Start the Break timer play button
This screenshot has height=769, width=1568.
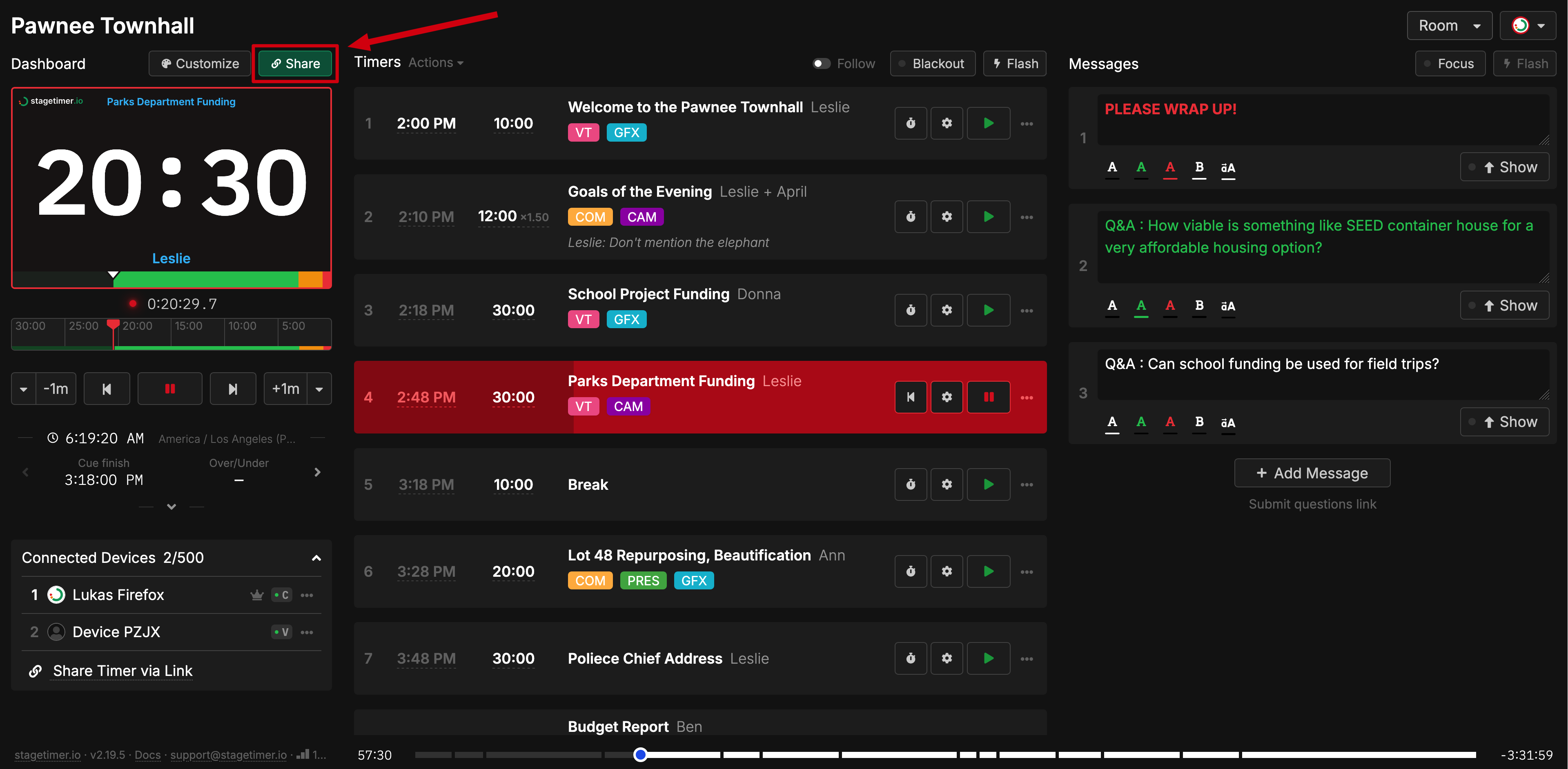tap(988, 484)
